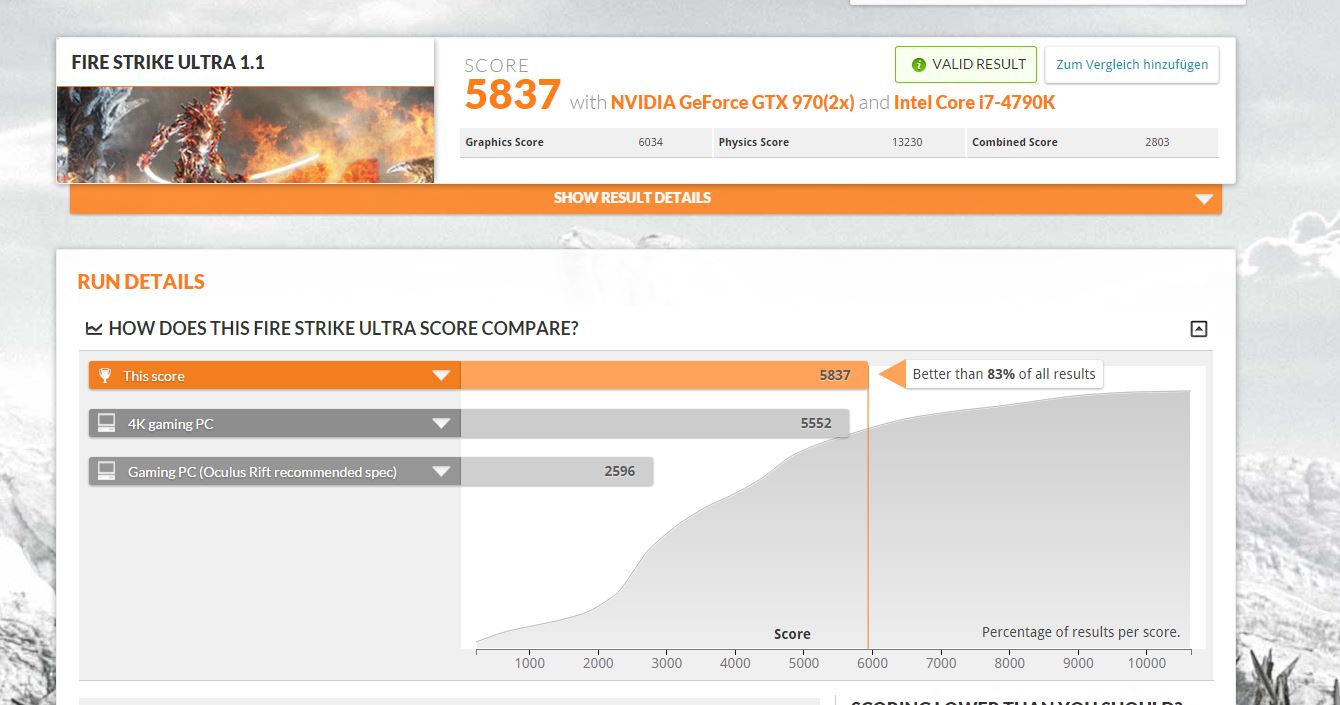1340x705 pixels.
Task: Click the monitor icon beside 4K gaming PC
Action: [105, 424]
